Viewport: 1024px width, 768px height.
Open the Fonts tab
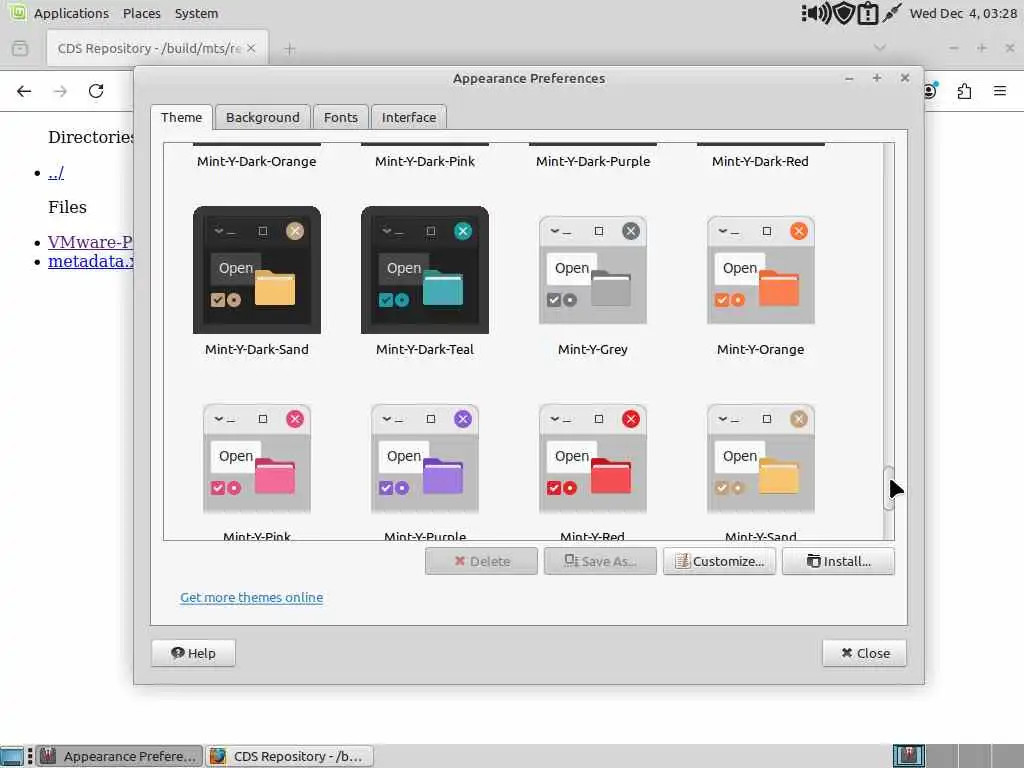(x=341, y=118)
